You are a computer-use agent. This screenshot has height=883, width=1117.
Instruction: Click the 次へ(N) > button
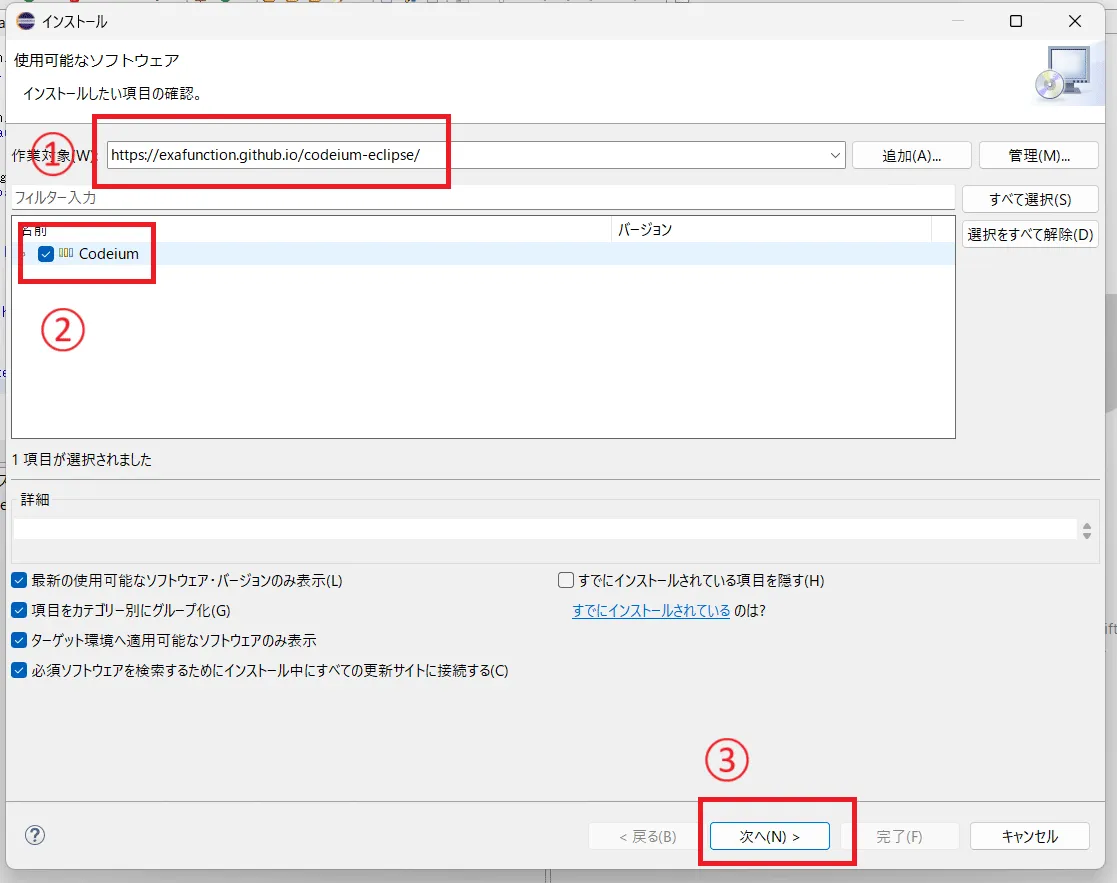769,836
